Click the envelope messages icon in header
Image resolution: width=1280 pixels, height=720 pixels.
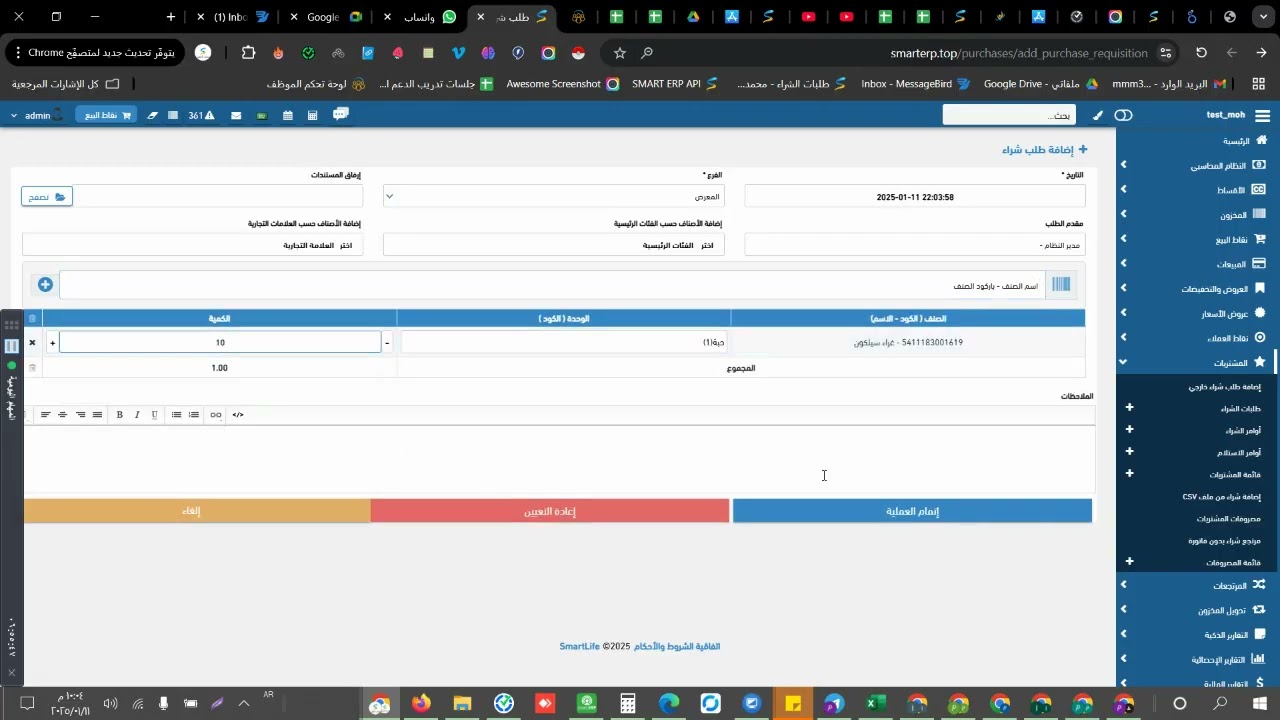coord(236,115)
